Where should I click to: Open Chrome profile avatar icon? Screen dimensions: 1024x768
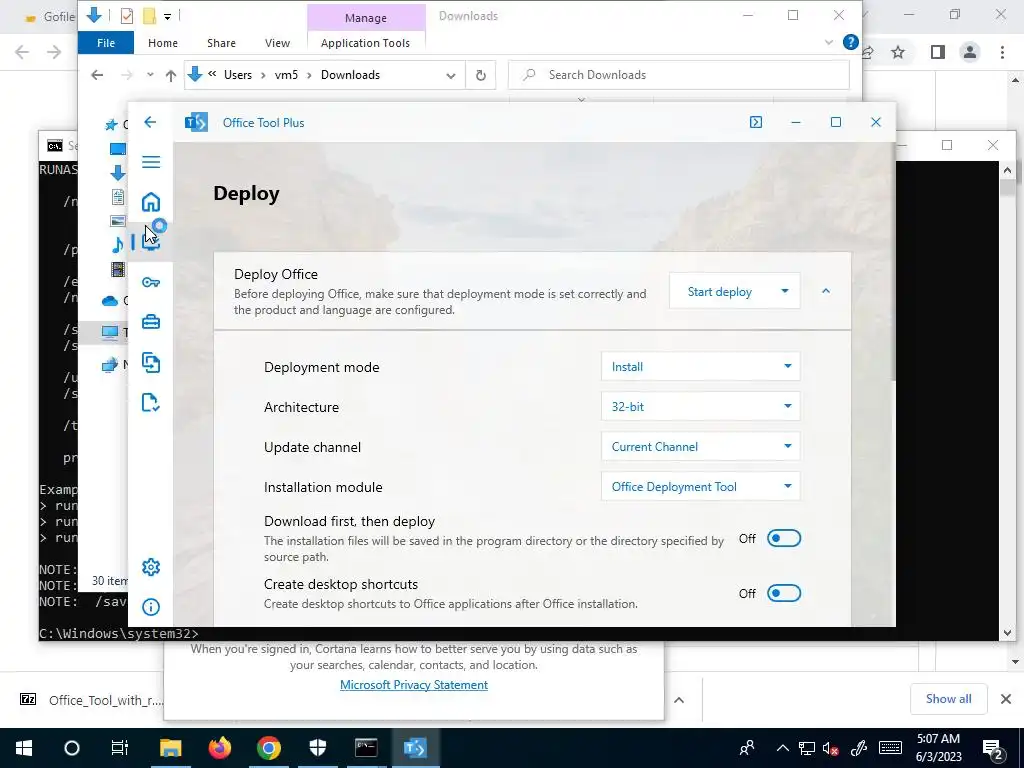[970, 52]
